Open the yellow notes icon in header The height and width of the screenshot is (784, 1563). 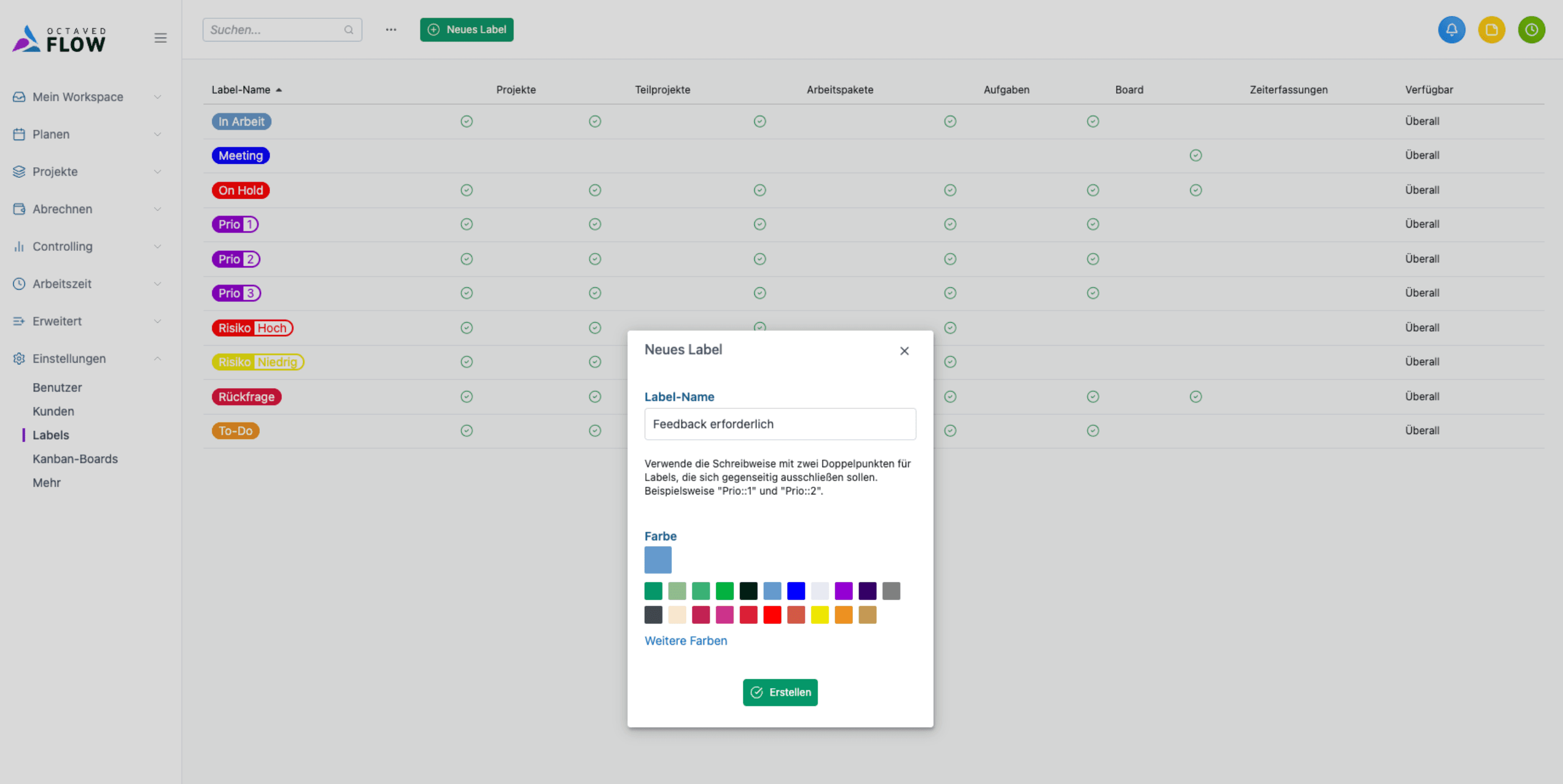[x=1492, y=30]
